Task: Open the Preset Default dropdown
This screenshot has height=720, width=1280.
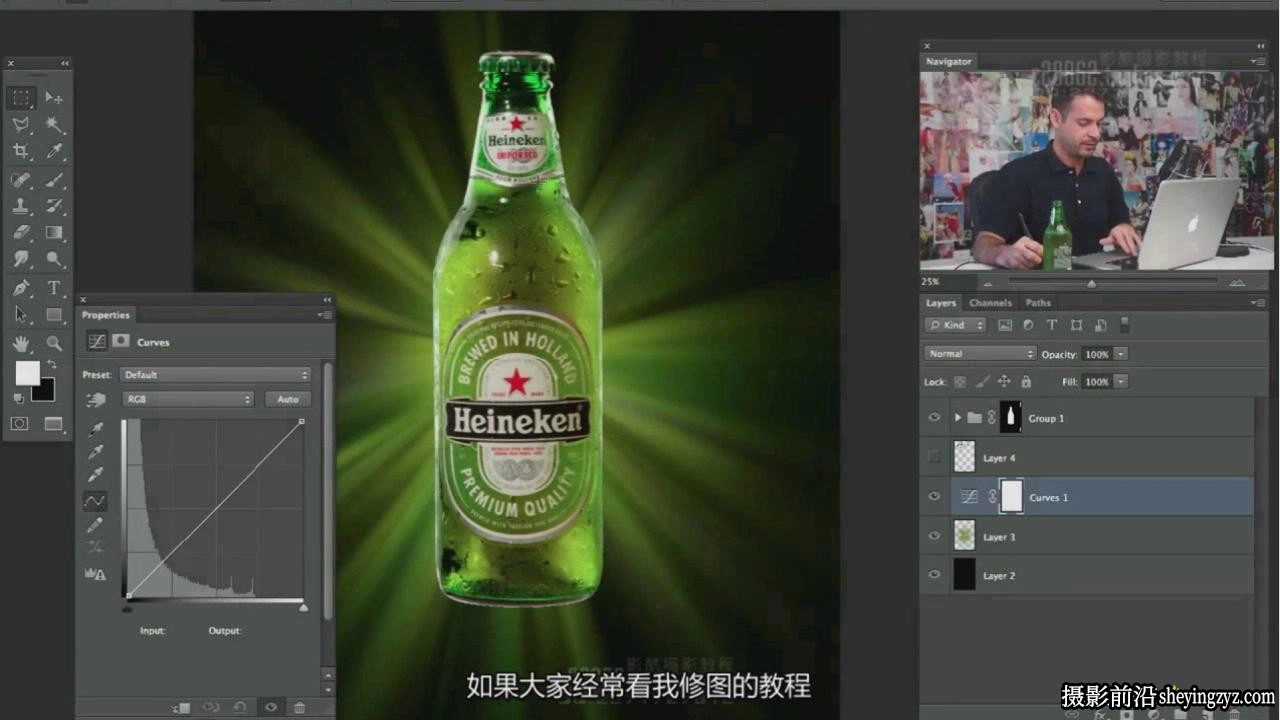Action: pos(215,375)
